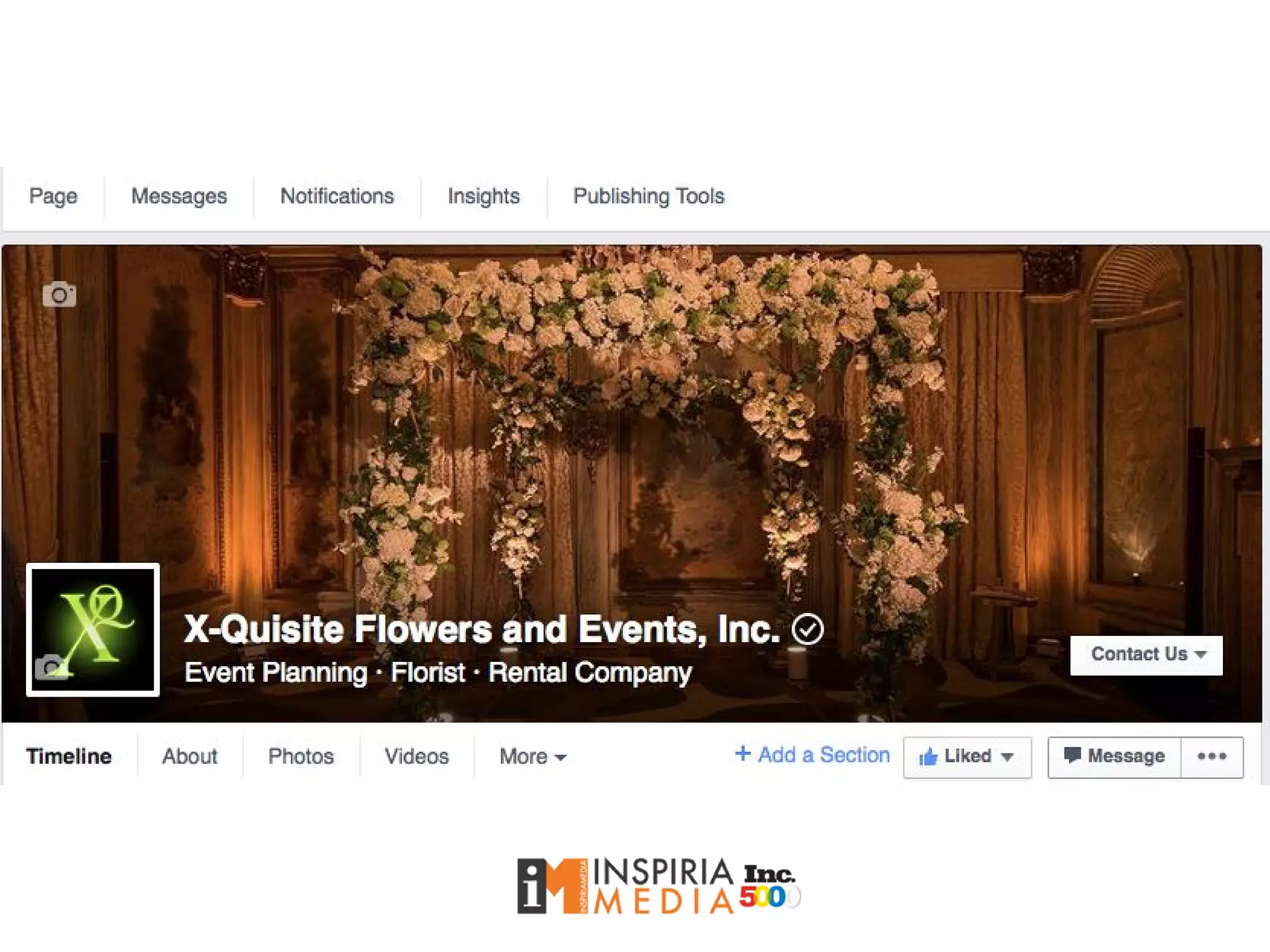1270x952 pixels.
Task: Open the Photos section
Action: 301,757
